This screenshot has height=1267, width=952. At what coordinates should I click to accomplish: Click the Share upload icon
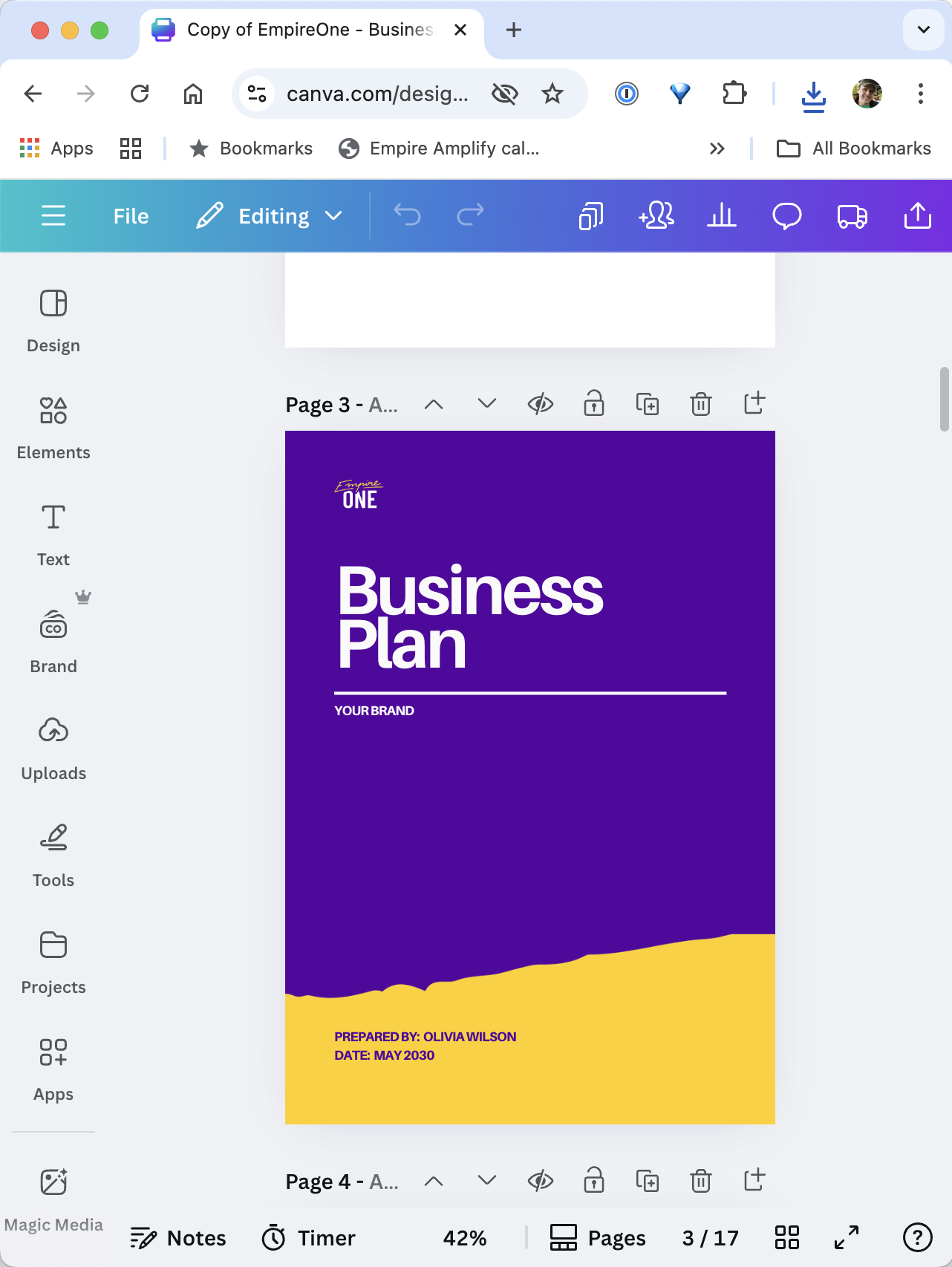tap(918, 216)
